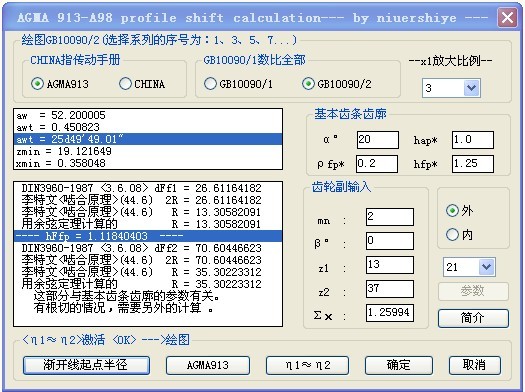525x392 pixels.
Task: Select the 2R = 70.60446623 row
Action: pyautogui.click(x=148, y=260)
